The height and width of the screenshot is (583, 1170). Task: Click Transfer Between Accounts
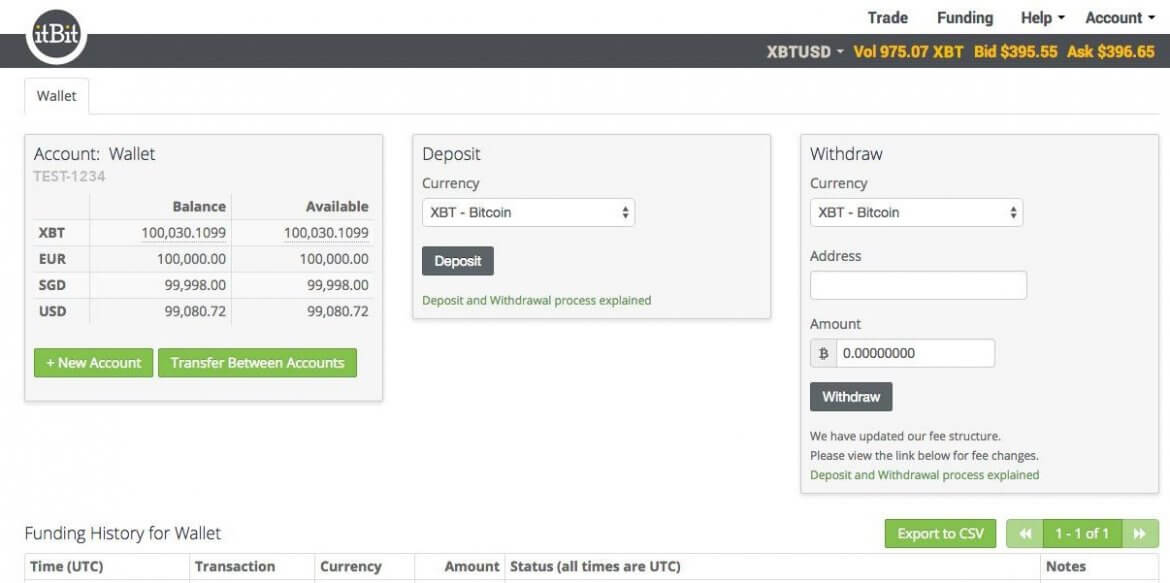click(x=258, y=362)
